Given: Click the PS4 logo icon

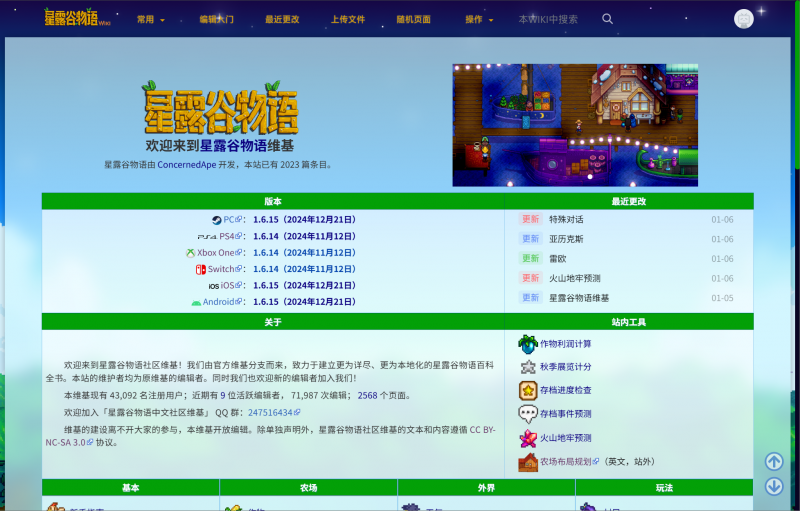Looking at the screenshot, I should pos(207,237).
